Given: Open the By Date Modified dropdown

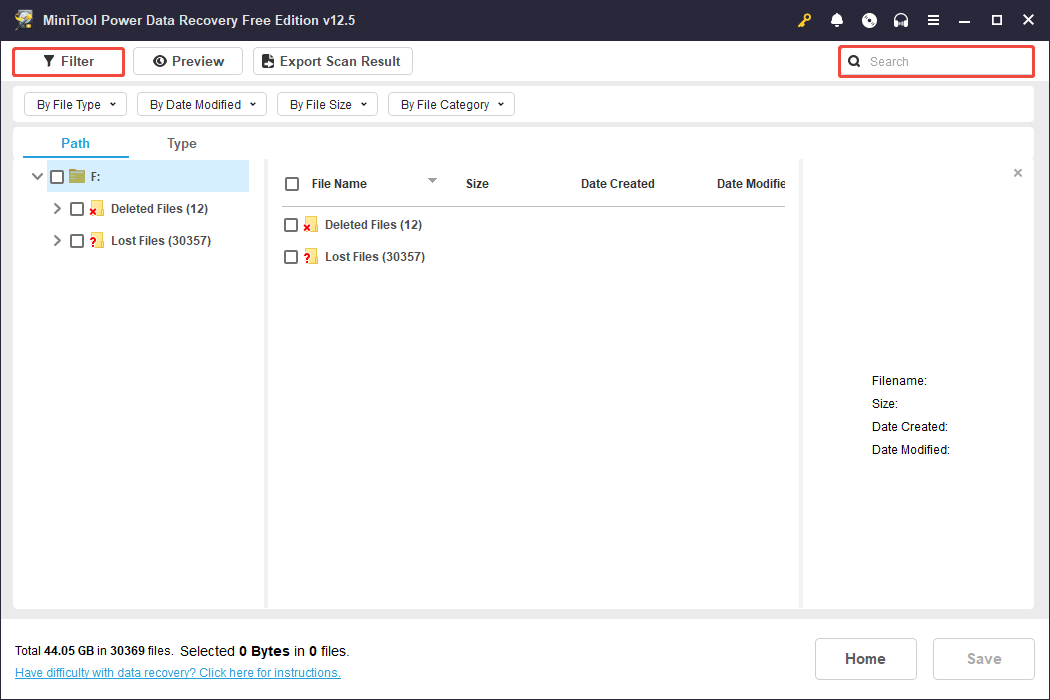Looking at the screenshot, I should 202,104.
